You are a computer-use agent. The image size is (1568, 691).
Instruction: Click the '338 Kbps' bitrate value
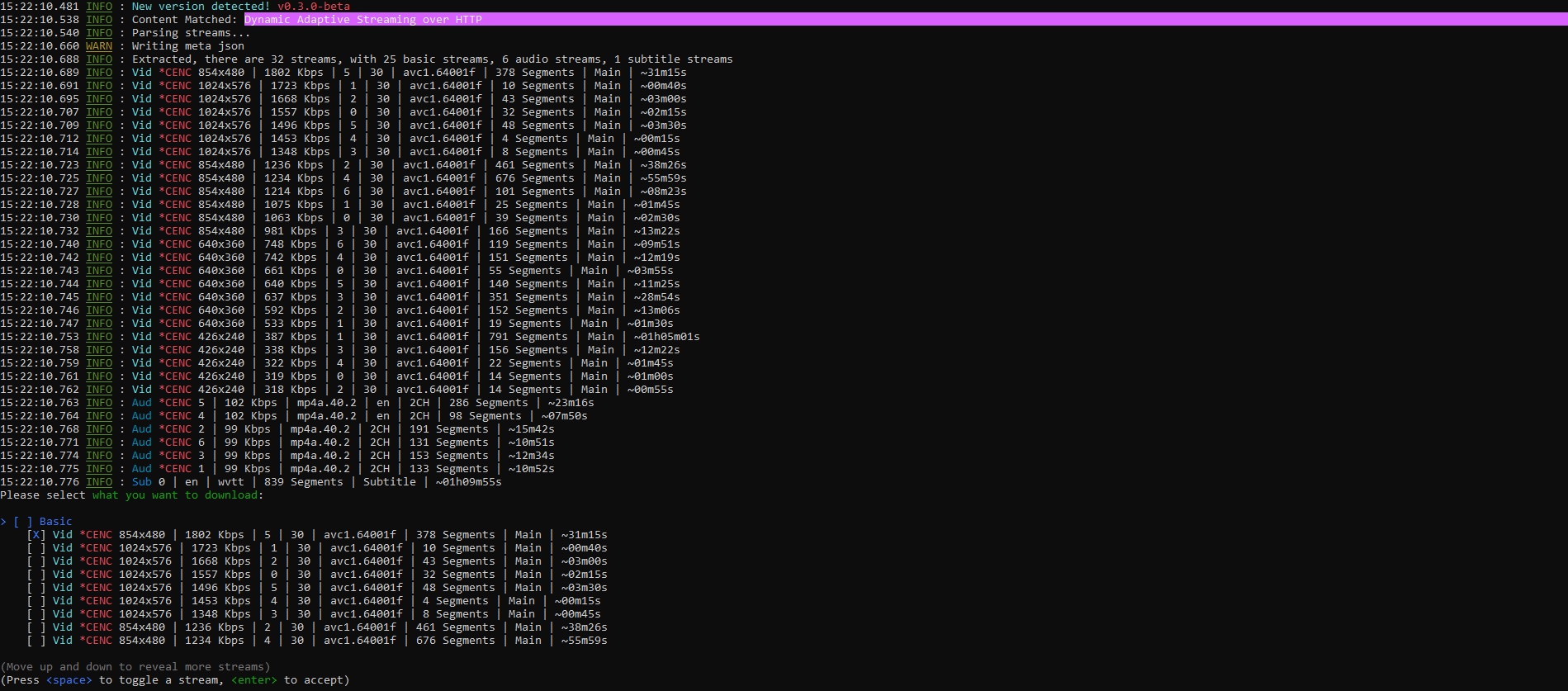[291, 350]
